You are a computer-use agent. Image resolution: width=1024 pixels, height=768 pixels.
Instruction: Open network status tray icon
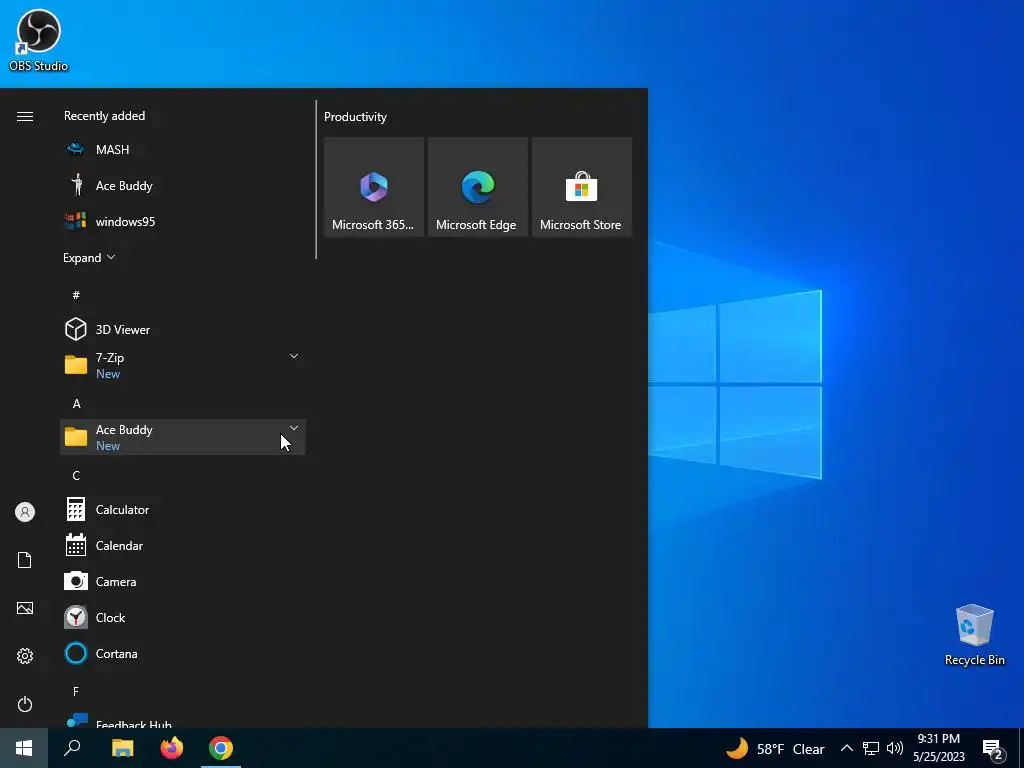[871, 748]
